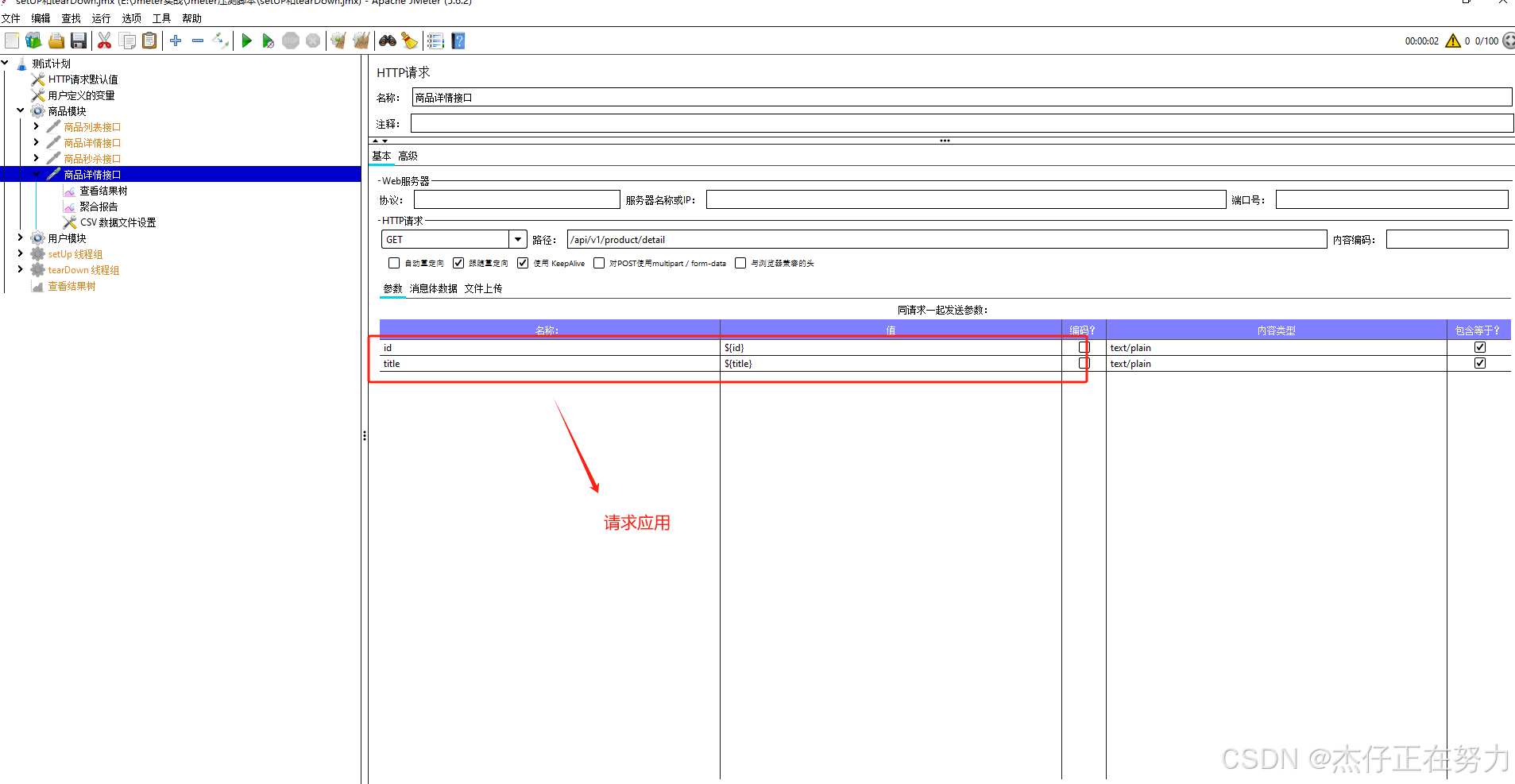Toggle include-equals checkbox for id row
This screenshot has width=1515, height=784.
coord(1480,347)
